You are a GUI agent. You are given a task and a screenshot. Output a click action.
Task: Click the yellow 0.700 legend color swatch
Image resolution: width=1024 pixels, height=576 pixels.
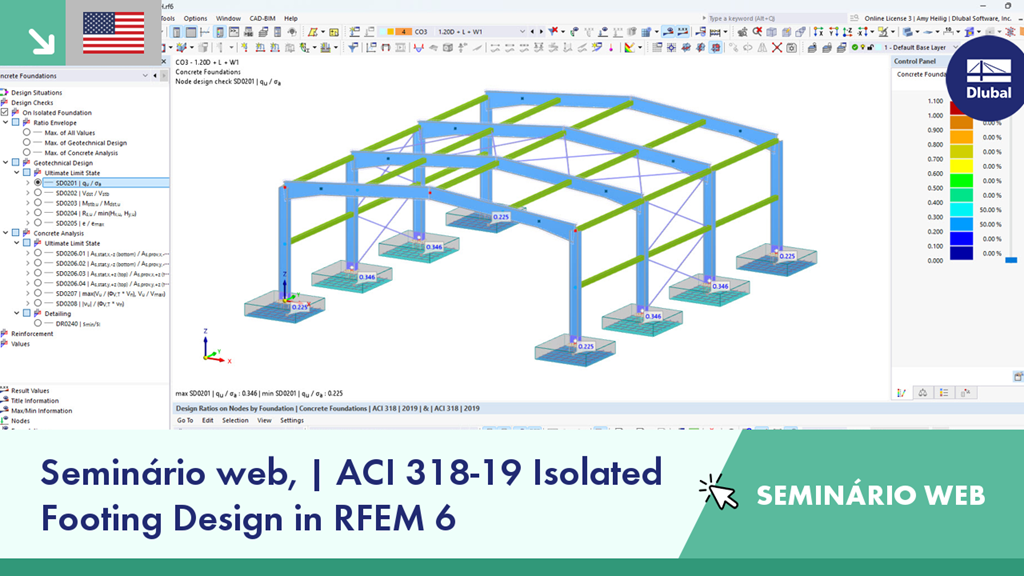(x=961, y=166)
